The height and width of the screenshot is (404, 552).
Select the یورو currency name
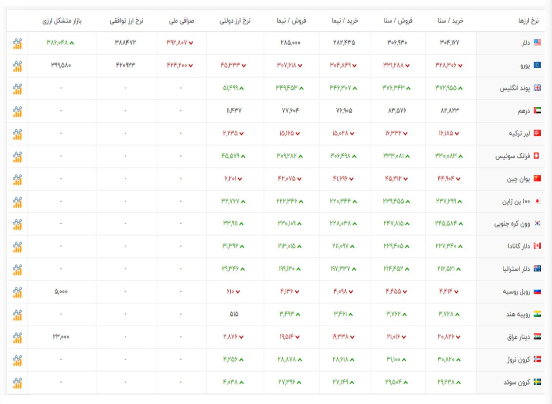coord(525,65)
